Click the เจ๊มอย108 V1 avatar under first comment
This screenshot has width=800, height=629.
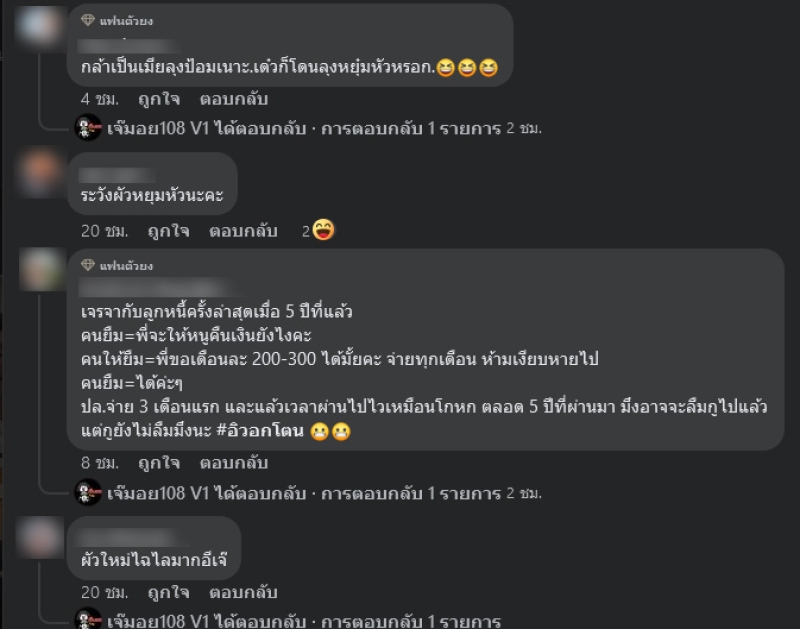coord(88,128)
